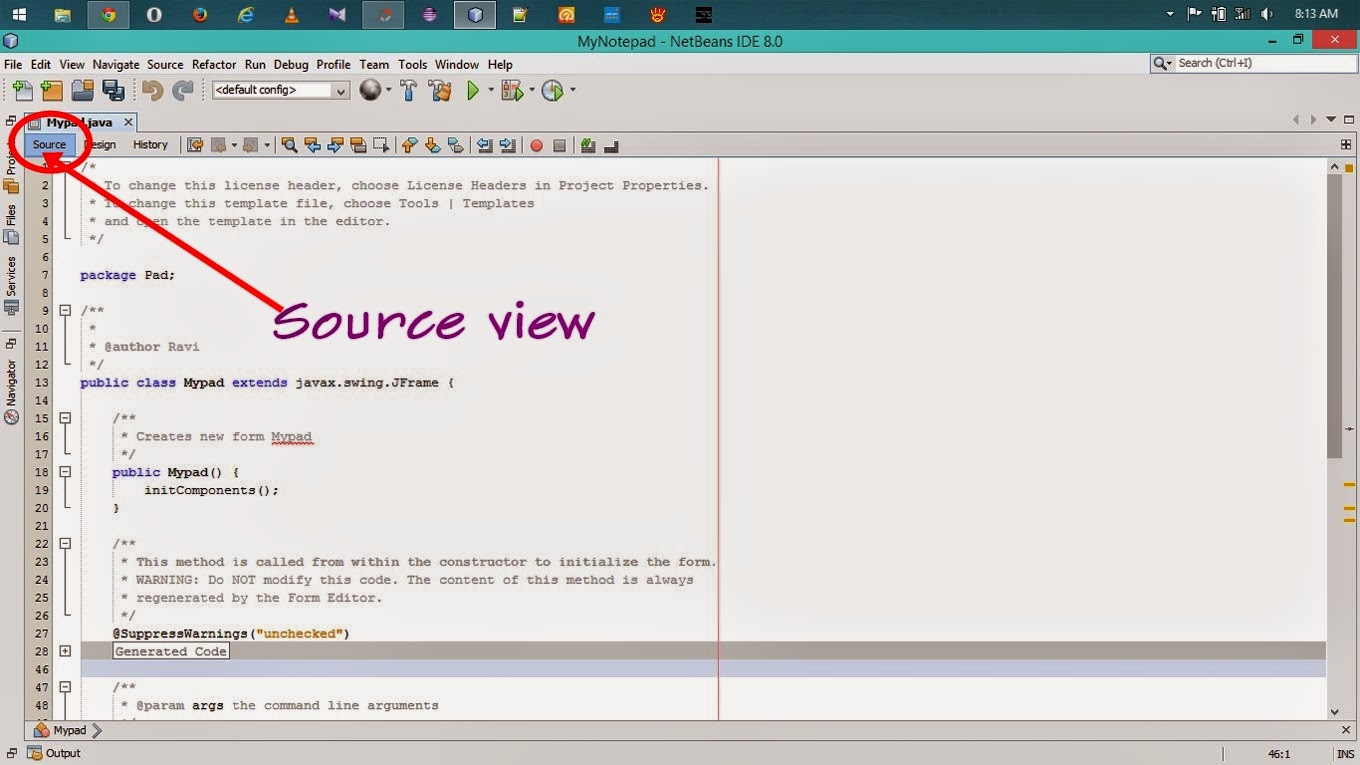Toggle the editor split button
Viewport: 1360px width, 765px height.
(x=1346, y=144)
